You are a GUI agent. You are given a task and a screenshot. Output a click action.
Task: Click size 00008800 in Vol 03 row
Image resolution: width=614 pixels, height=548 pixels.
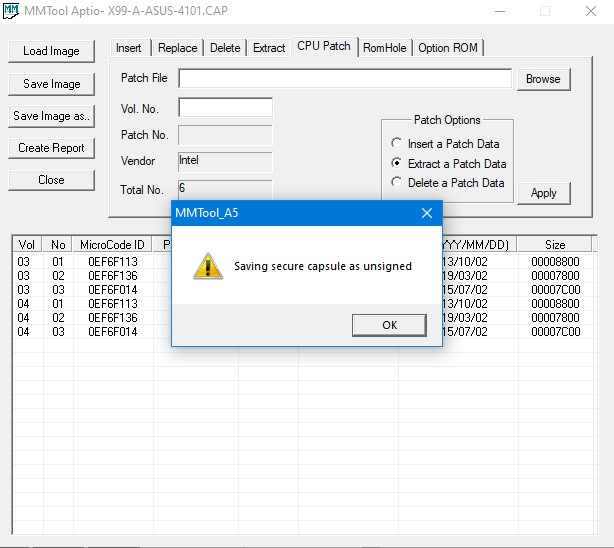point(555,262)
